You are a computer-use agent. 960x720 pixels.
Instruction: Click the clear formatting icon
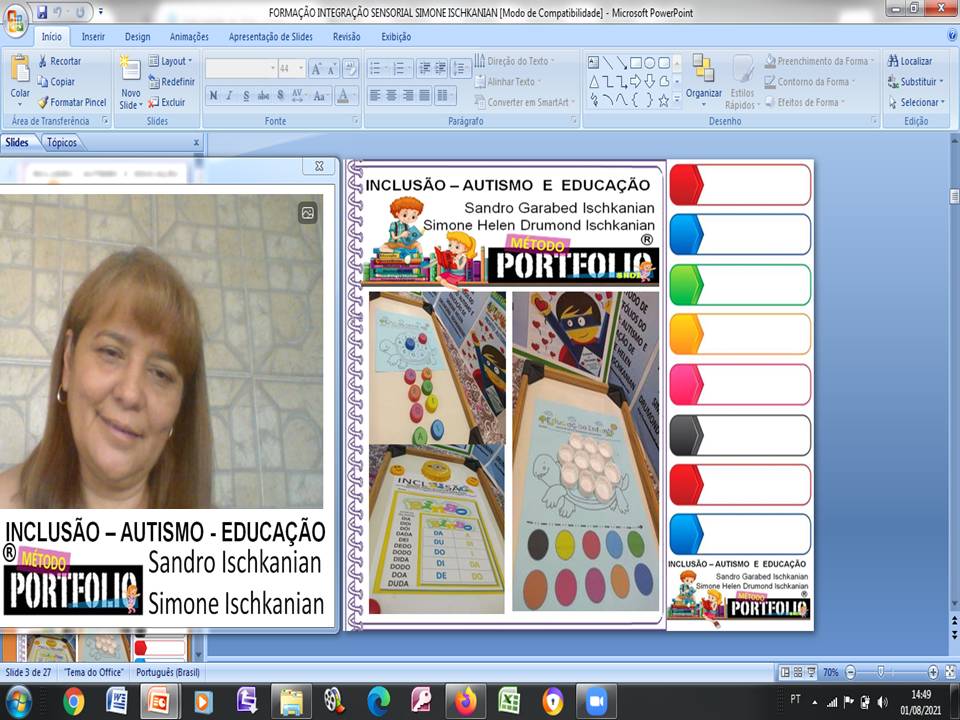(351, 69)
